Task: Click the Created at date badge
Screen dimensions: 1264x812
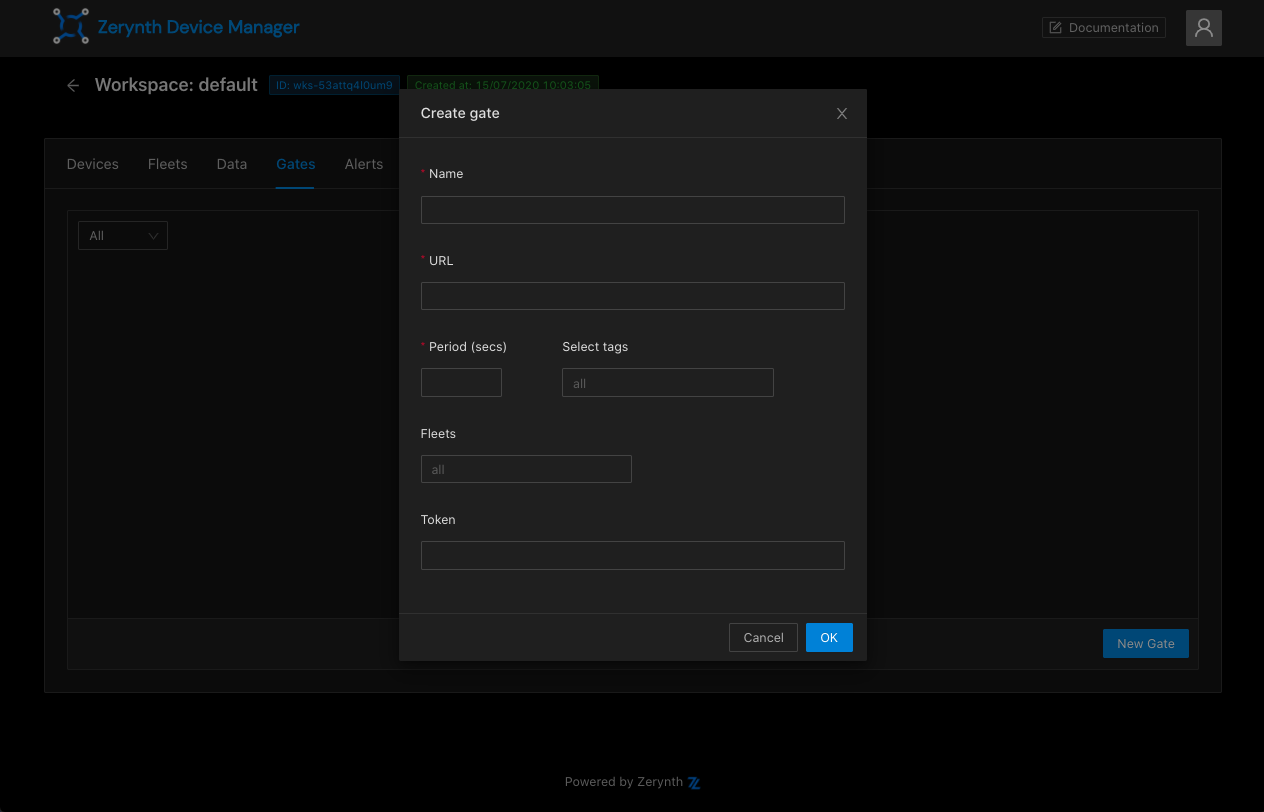Action: tap(503, 86)
